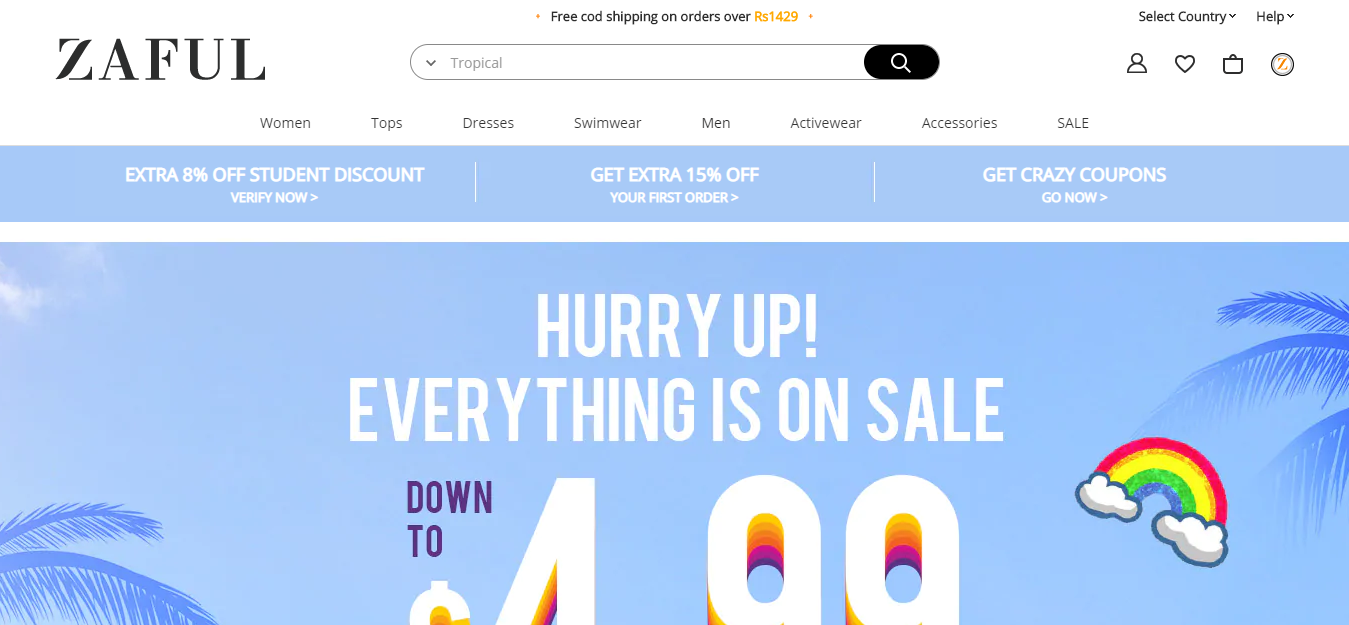Image resolution: width=1349 pixels, height=625 pixels.
Task: Expand the Help menu
Action: pos(1273,16)
